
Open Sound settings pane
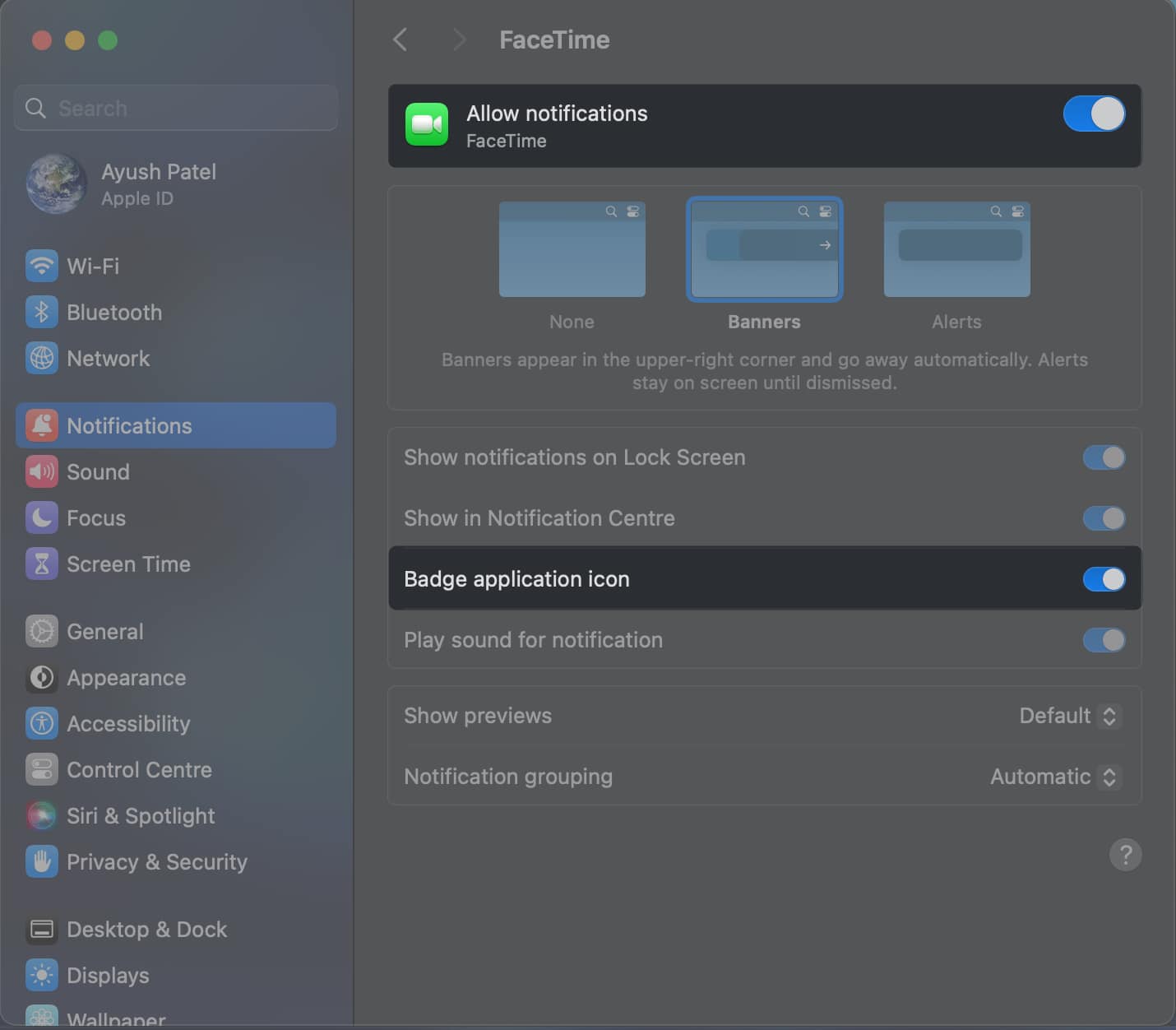click(176, 471)
